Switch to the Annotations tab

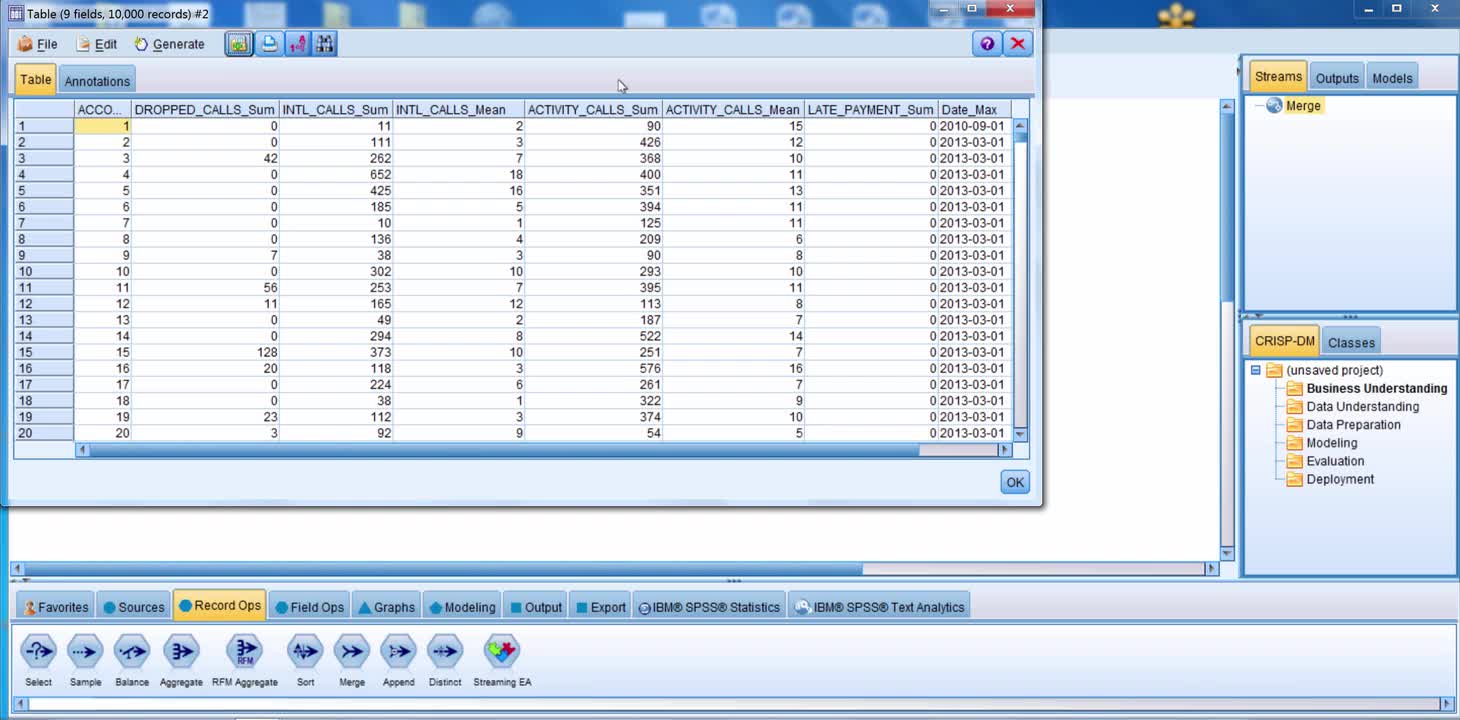click(x=97, y=81)
